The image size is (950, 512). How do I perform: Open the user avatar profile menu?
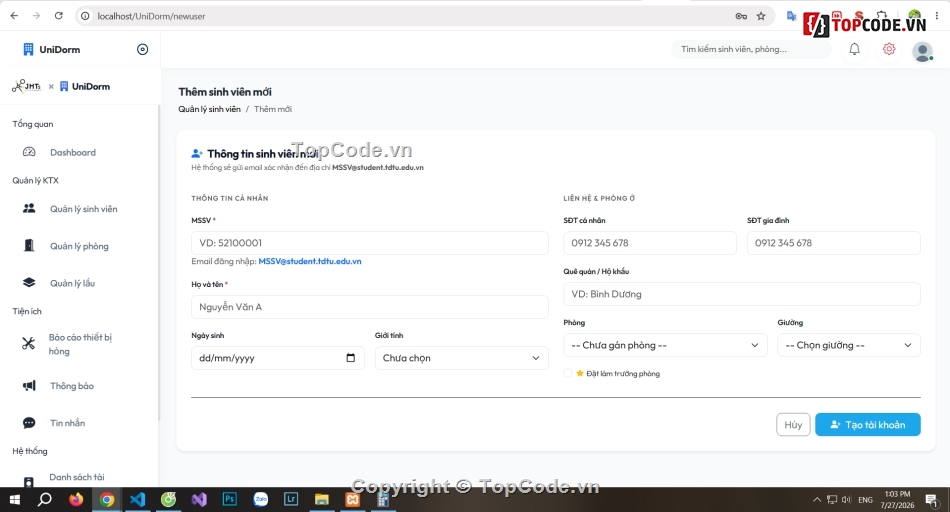tap(922, 52)
